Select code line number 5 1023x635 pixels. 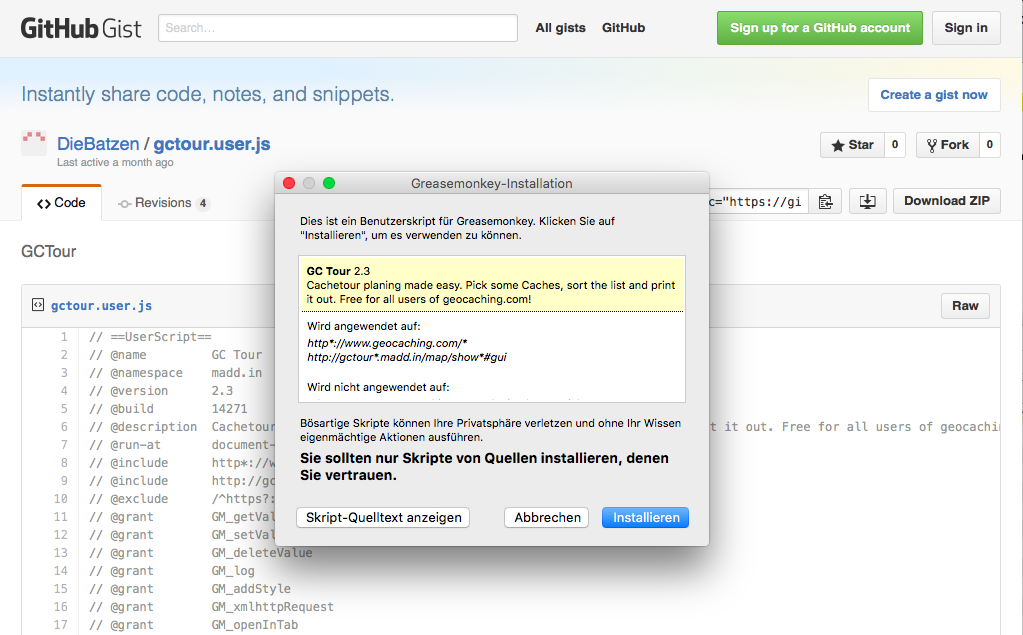tap(64, 409)
